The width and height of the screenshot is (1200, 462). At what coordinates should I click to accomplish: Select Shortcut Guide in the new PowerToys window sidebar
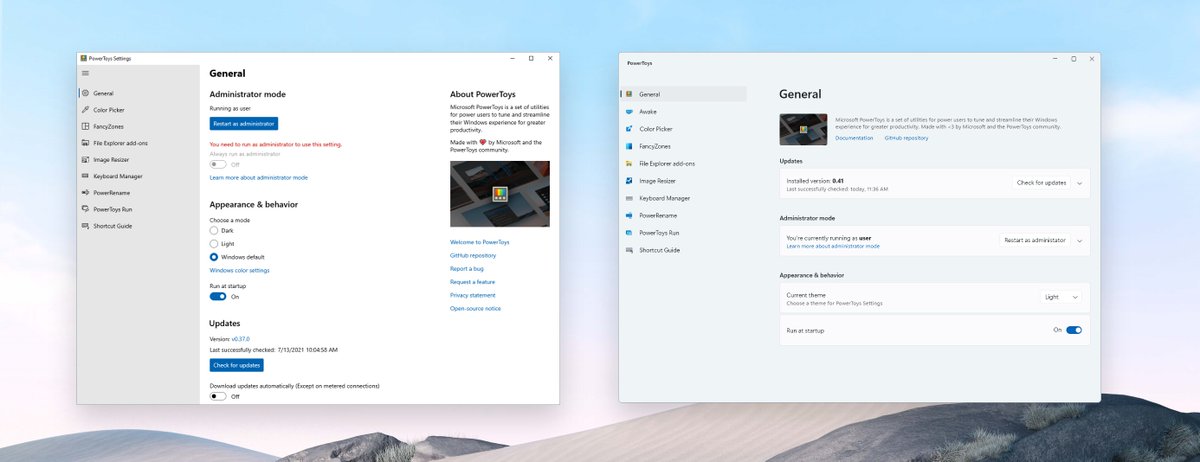[684, 250]
